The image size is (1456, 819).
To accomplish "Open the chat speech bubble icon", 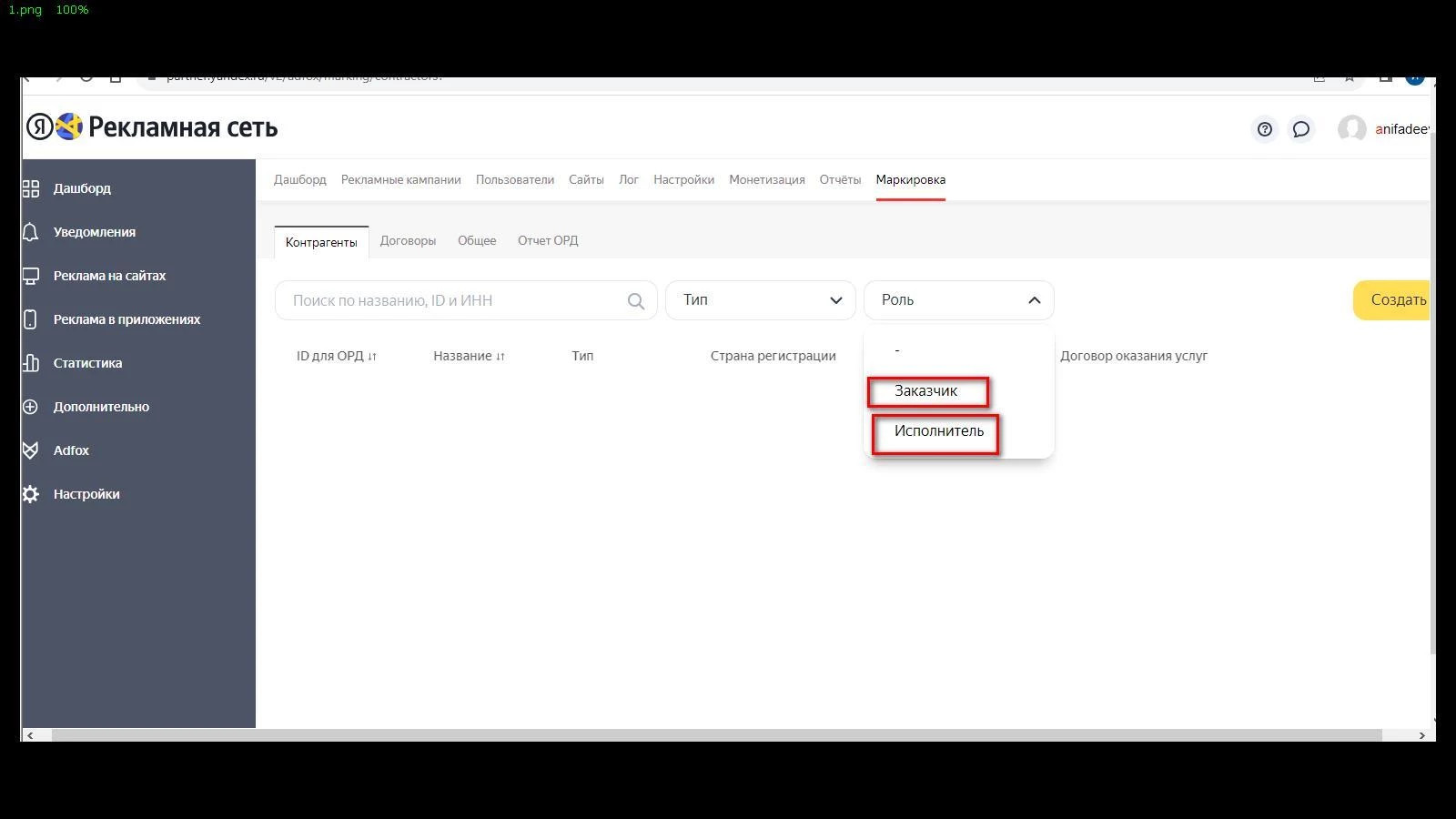I will coord(1301,129).
